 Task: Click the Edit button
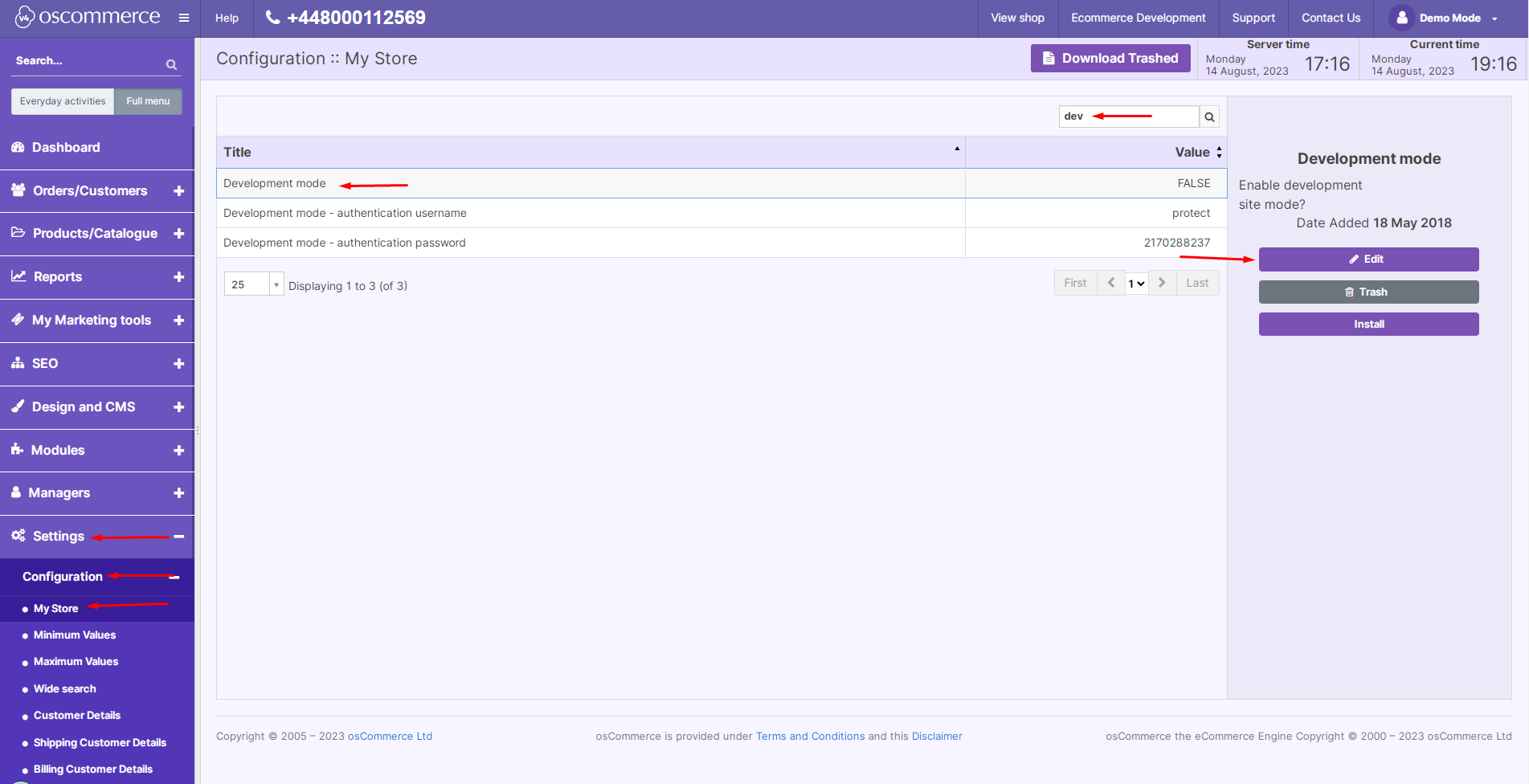point(1368,259)
